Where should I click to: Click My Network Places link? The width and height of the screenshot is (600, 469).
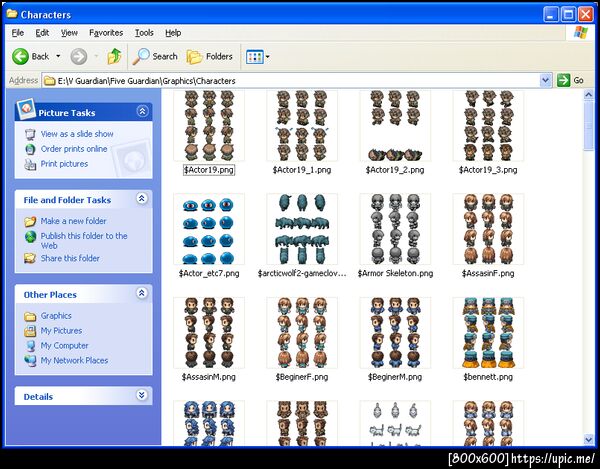tap(74, 360)
